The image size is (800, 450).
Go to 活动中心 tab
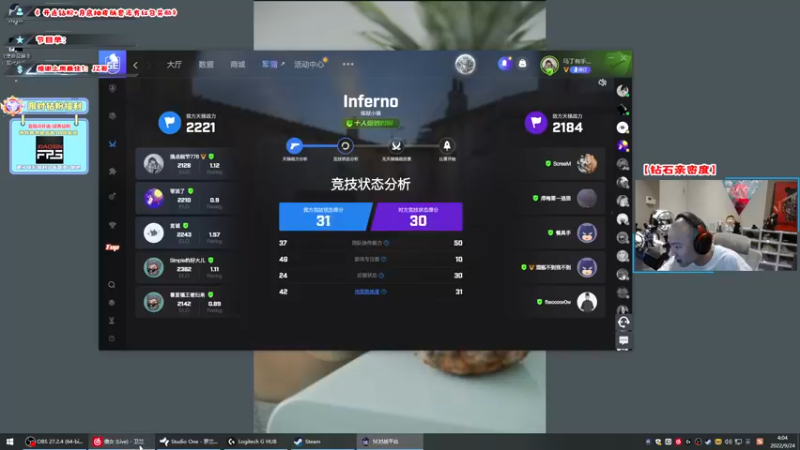click(x=309, y=64)
